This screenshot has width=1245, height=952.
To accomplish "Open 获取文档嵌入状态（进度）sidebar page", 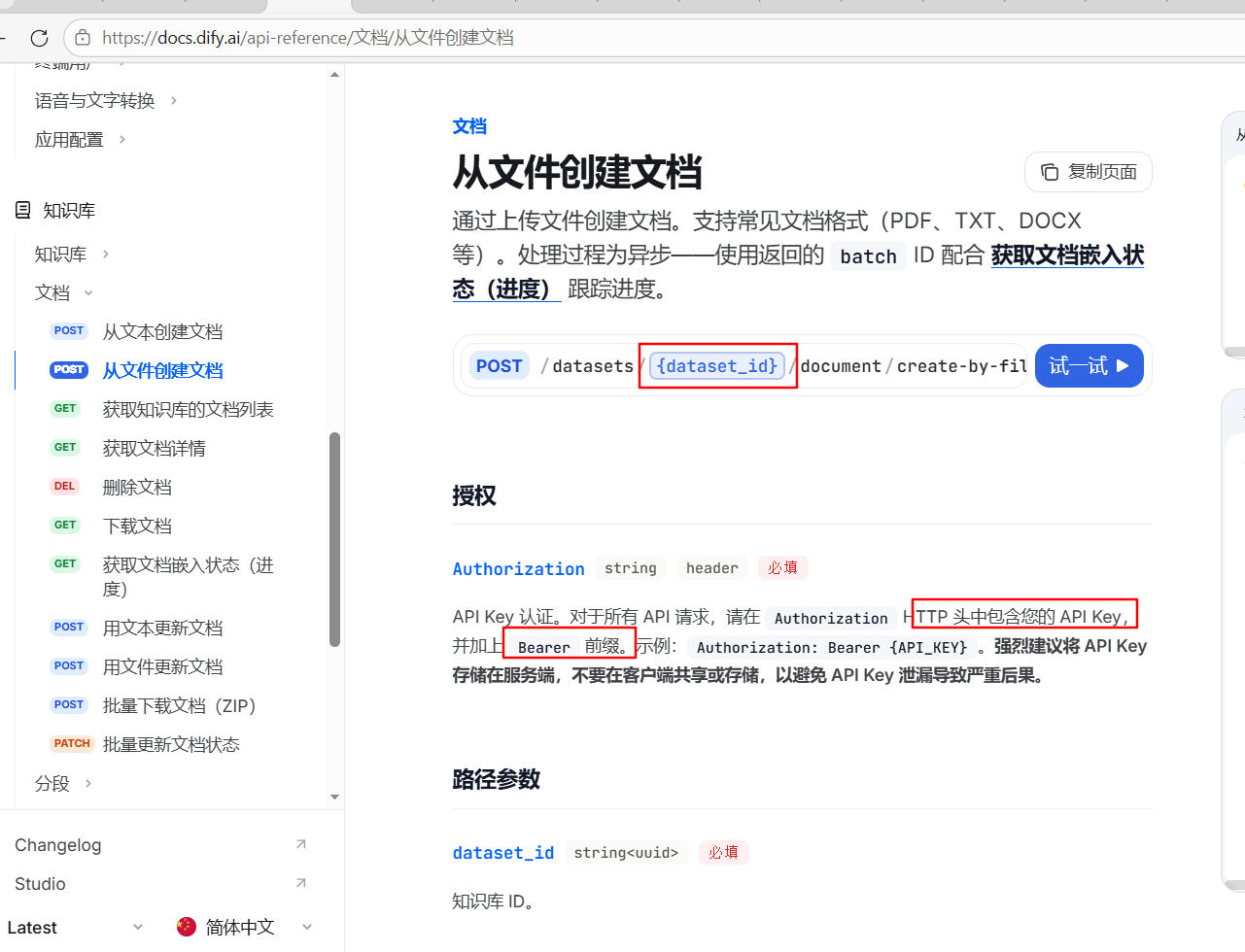I will [189, 577].
